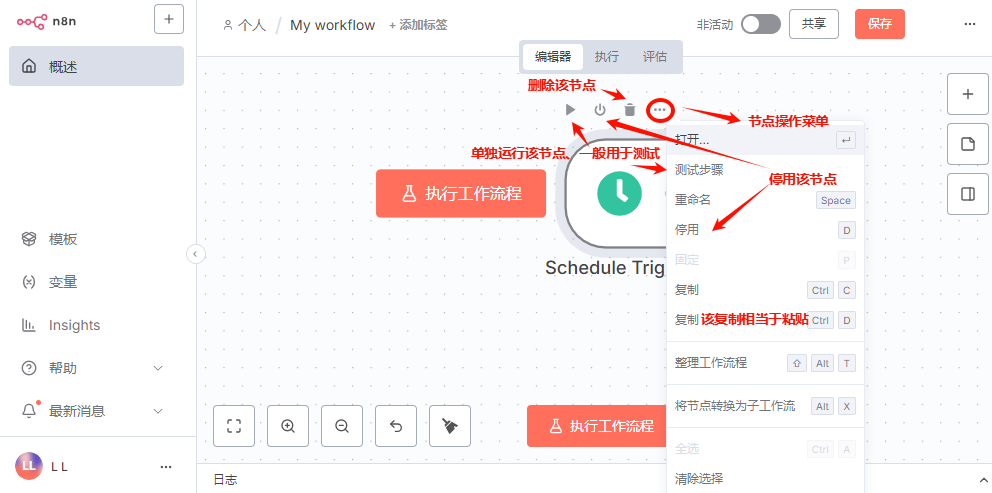Viewport: 992px width, 493px height.
Task: Click the undo arrow button on canvas
Action: (396, 426)
